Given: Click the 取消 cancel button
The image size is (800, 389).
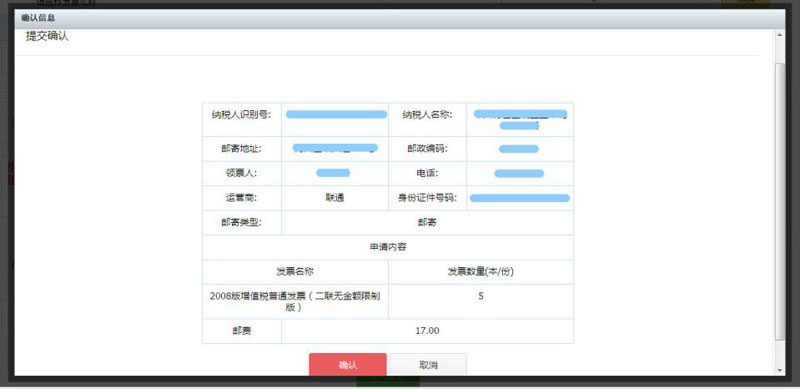Looking at the screenshot, I should [x=428, y=364].
